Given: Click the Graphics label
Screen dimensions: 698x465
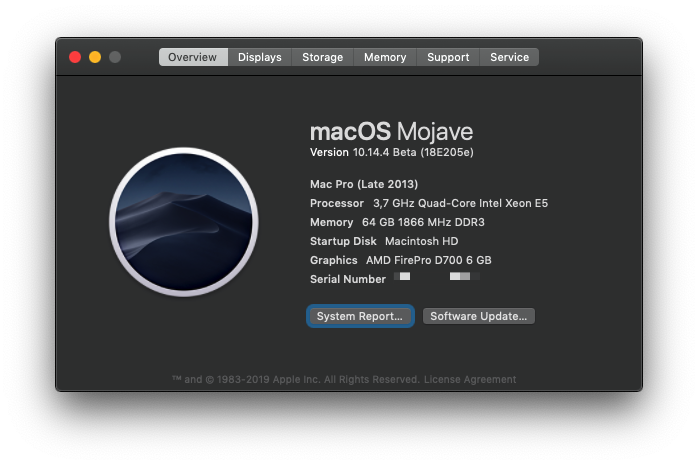Looking at the screenshot, I should click(x=333, y=260).
